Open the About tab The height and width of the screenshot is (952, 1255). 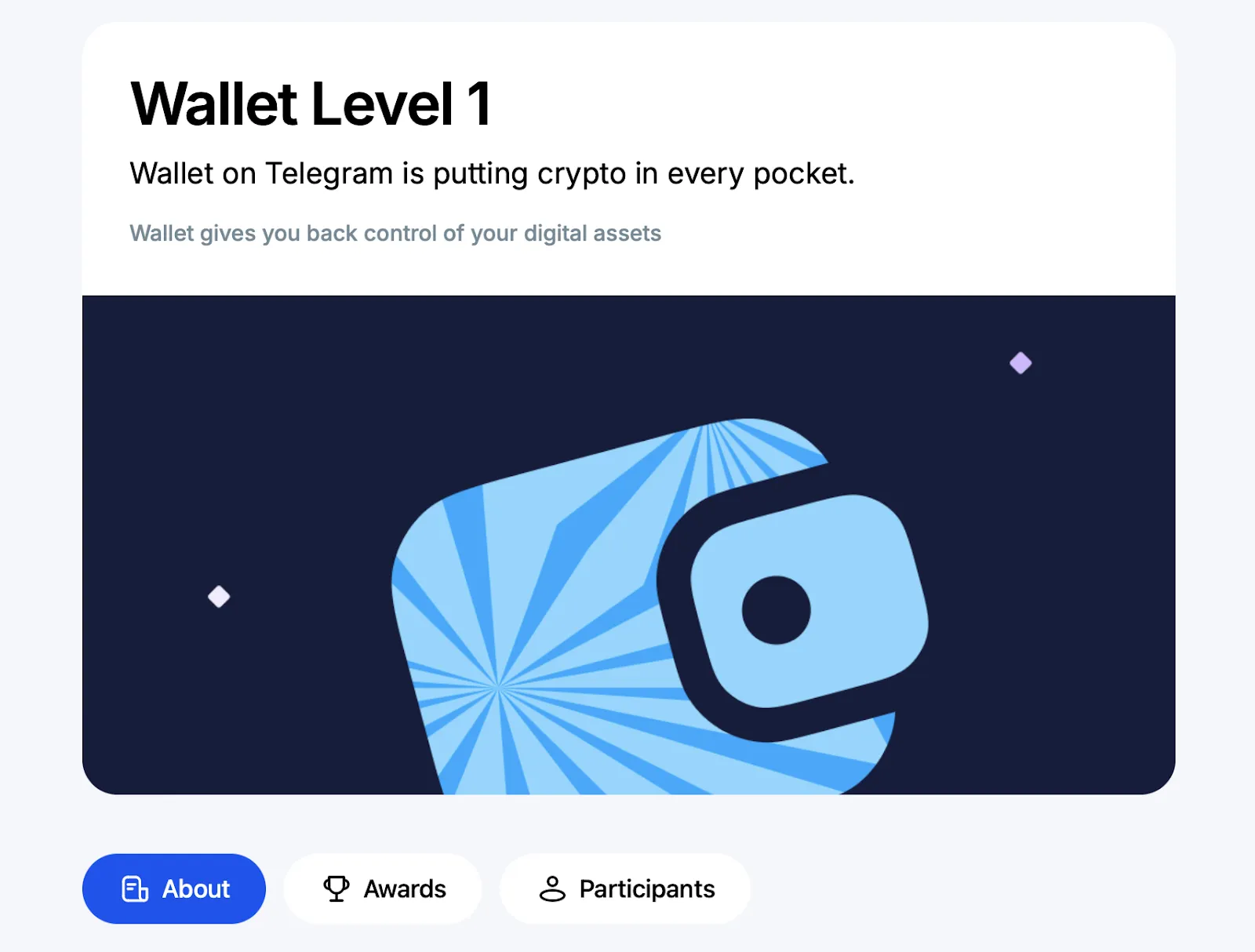click(x=174, y=888)
